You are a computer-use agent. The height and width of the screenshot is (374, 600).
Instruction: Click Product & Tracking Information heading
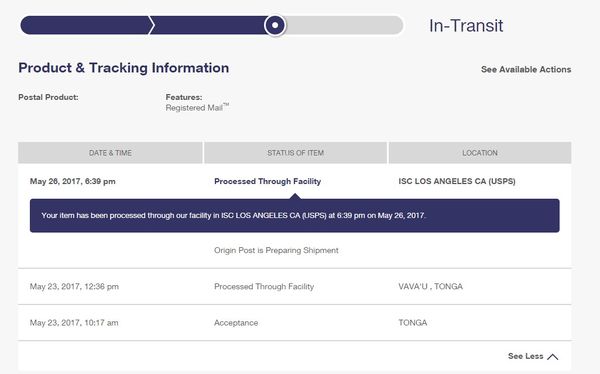[124, 68]
